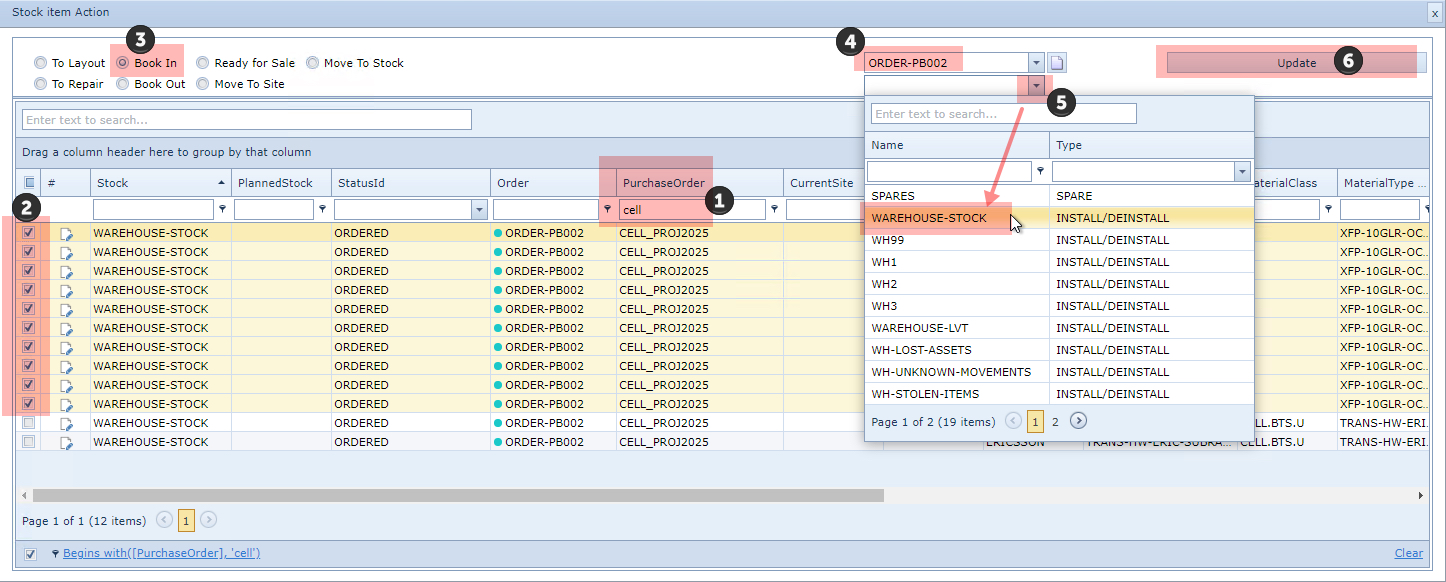The height and width of the screenshot is (582, 1446).
Task: Click the grid's horizontal scrollbar
Action: (x=458, y=495)
